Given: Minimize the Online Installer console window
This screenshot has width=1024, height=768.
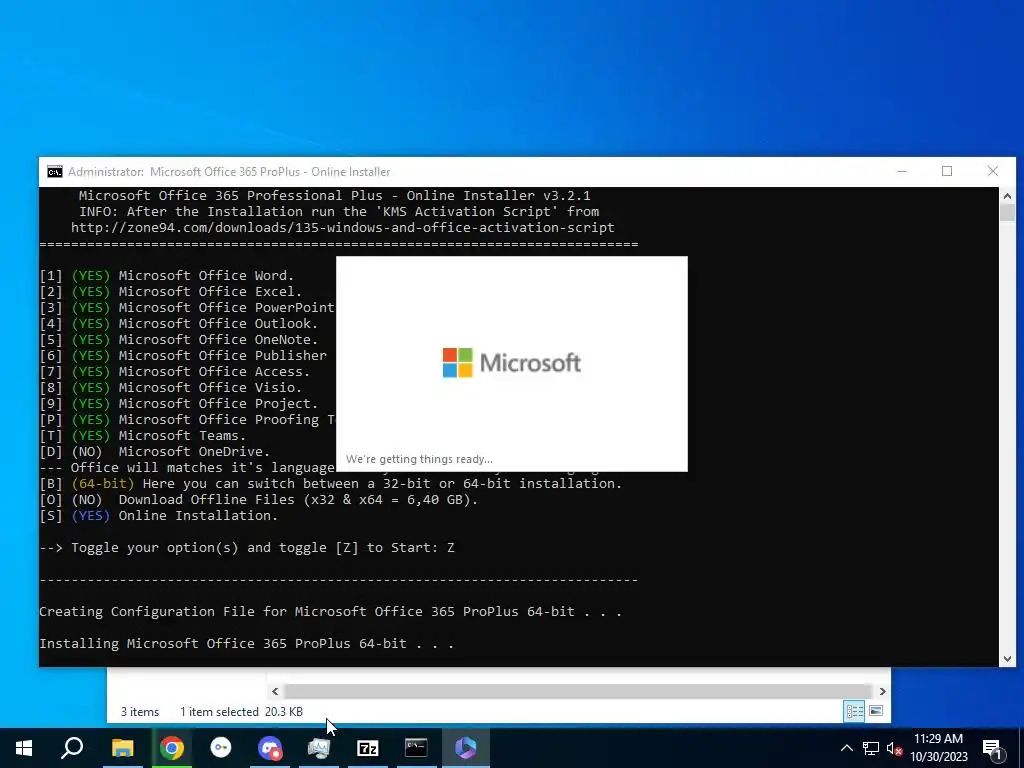Looking at the screenshot, I should click(x=902, y=171).
